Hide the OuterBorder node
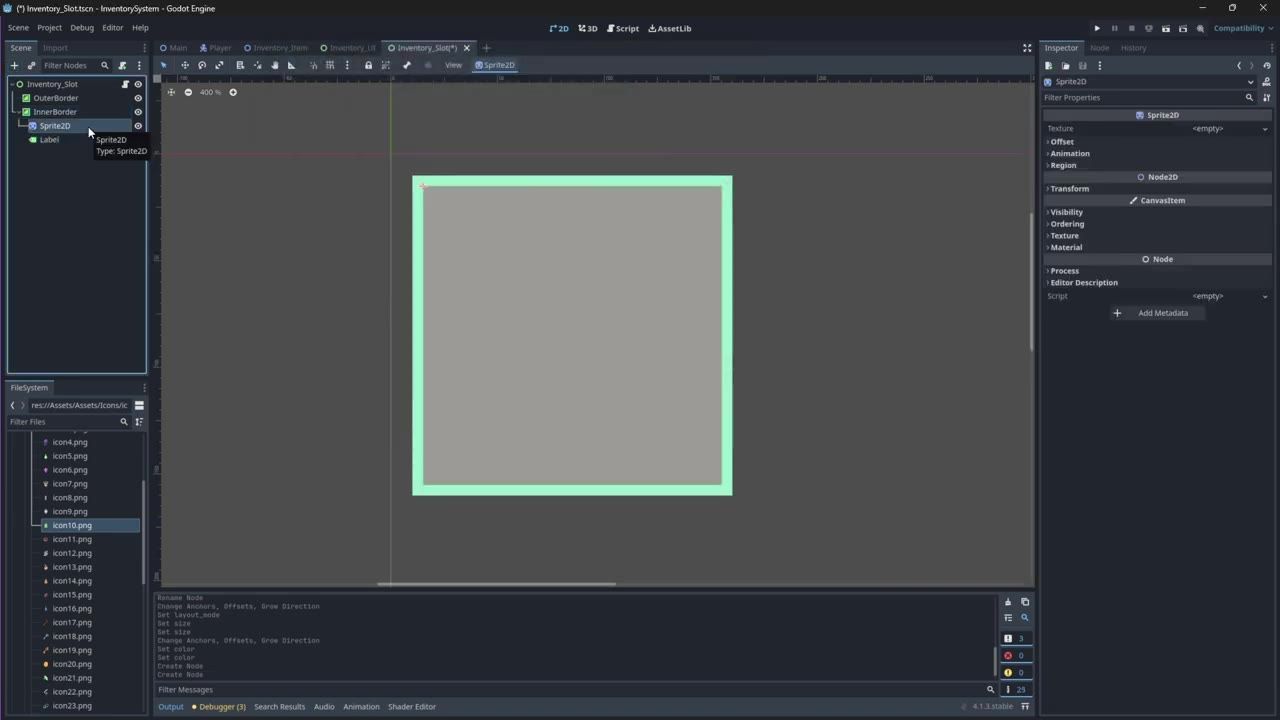 [x=138, y=98]
